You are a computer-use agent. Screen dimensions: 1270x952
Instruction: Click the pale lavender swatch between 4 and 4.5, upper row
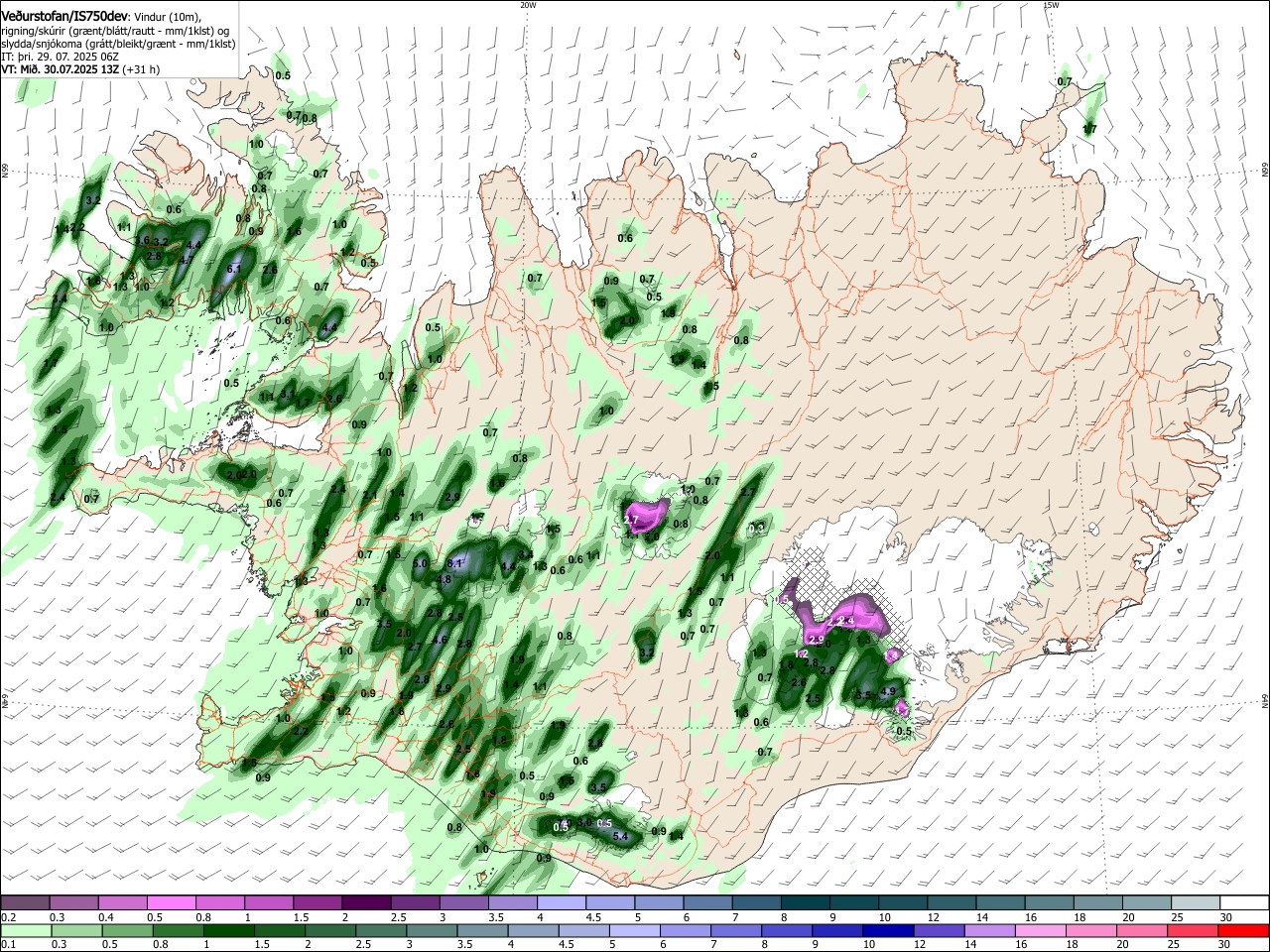[561, 902]
